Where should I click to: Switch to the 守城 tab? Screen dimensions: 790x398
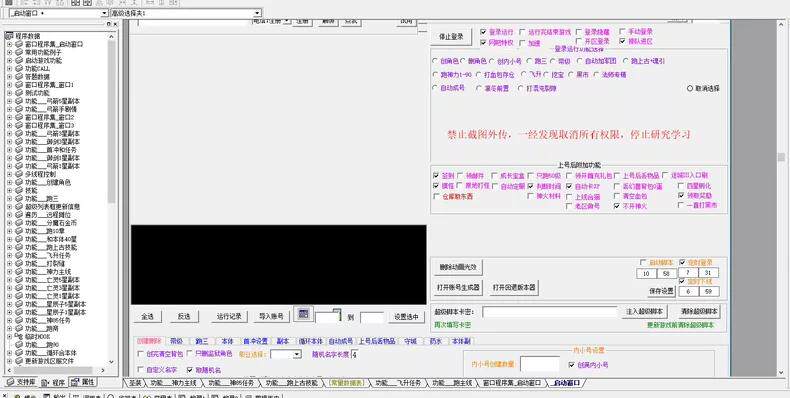coord(411,341)
